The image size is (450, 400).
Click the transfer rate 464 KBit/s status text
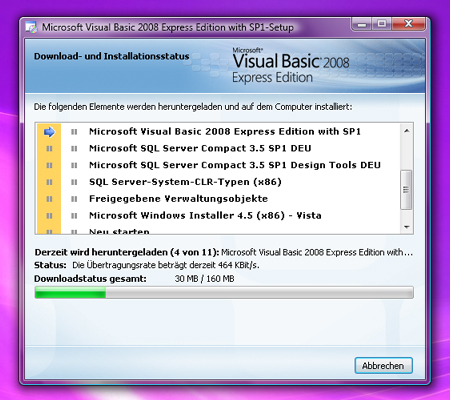(166, 265)
